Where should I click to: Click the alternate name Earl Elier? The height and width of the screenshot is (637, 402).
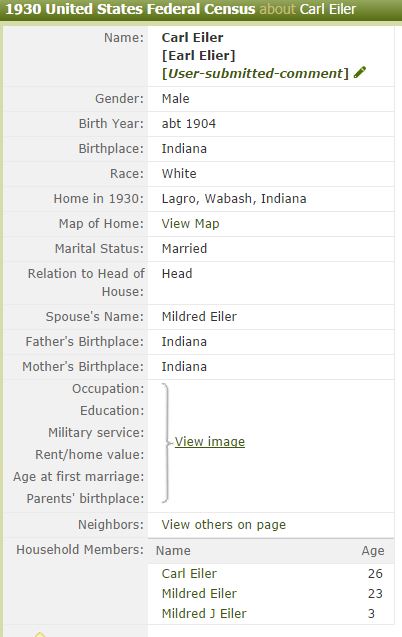[x=199, y=56]
